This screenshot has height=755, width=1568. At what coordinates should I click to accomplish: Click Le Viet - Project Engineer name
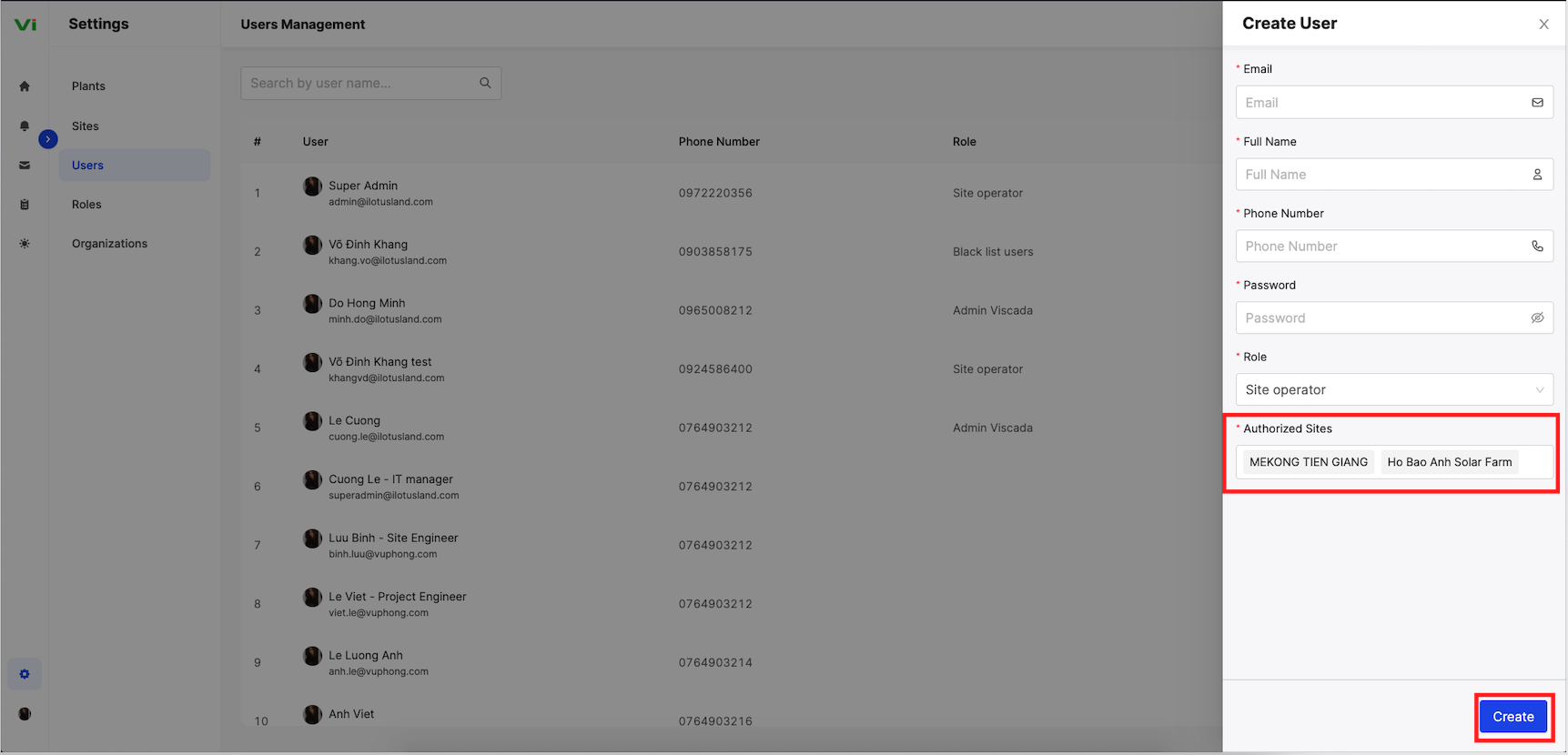[398, 597]
